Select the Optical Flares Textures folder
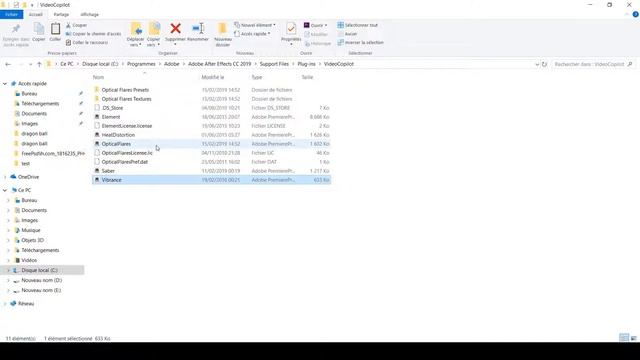Screen dimensions: 640x360 coord(211,99)
